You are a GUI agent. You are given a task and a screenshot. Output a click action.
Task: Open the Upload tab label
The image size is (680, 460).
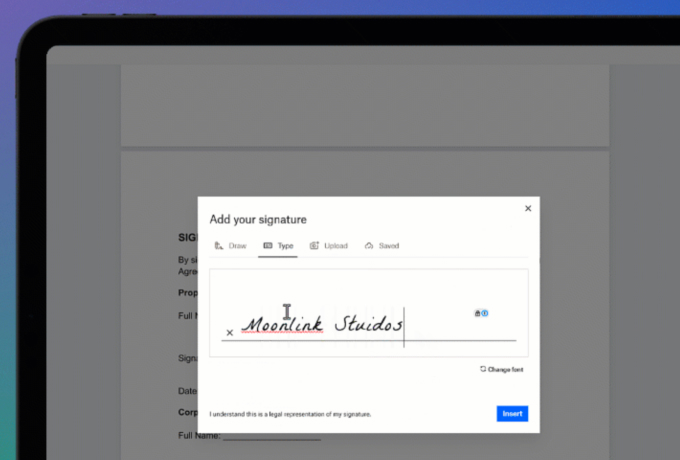point(336,246)
